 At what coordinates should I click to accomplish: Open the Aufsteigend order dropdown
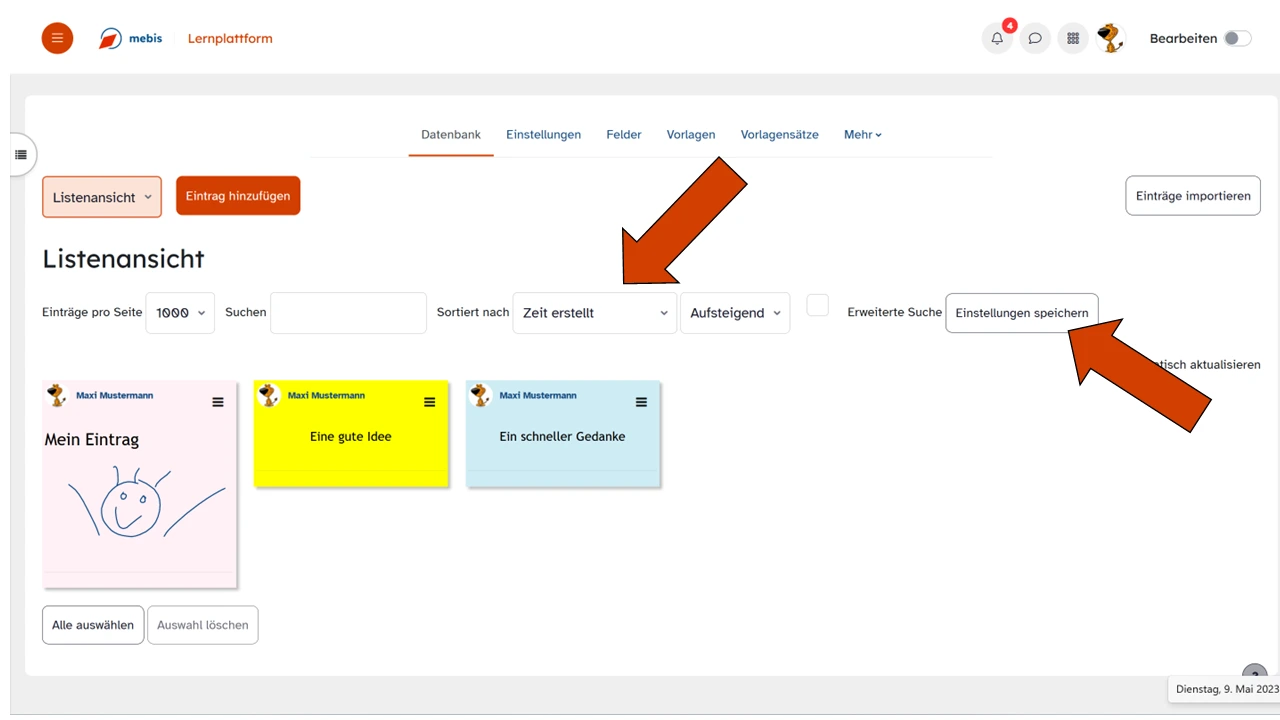[x=735, y=313]
